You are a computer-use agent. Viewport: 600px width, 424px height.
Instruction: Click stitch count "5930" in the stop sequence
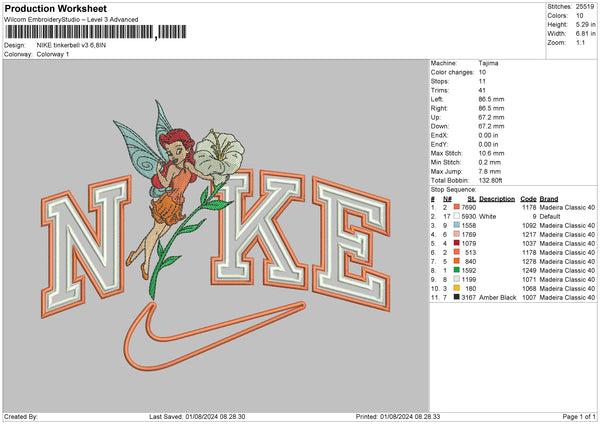pyautogui.click(x=469, y=216)
